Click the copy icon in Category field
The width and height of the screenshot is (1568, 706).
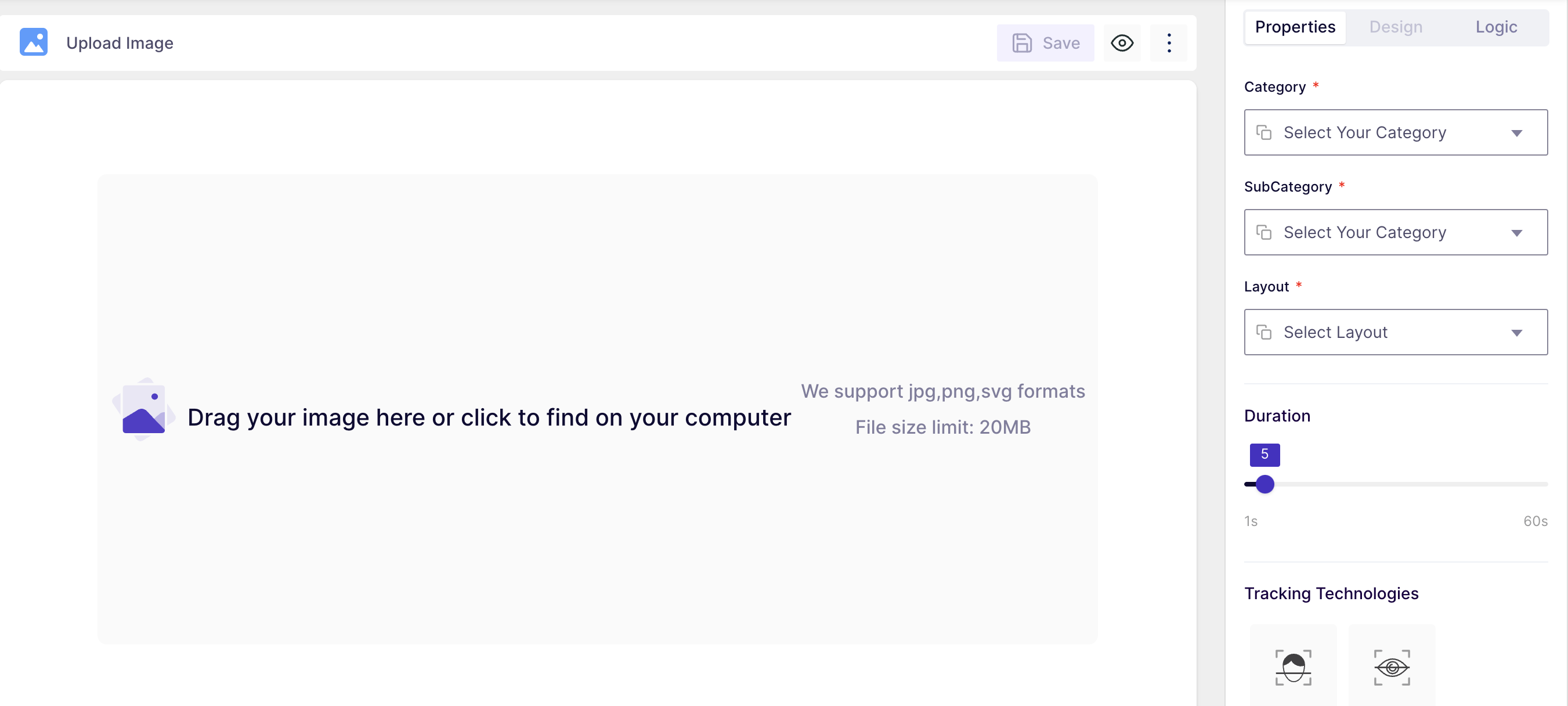(1264, 132)
